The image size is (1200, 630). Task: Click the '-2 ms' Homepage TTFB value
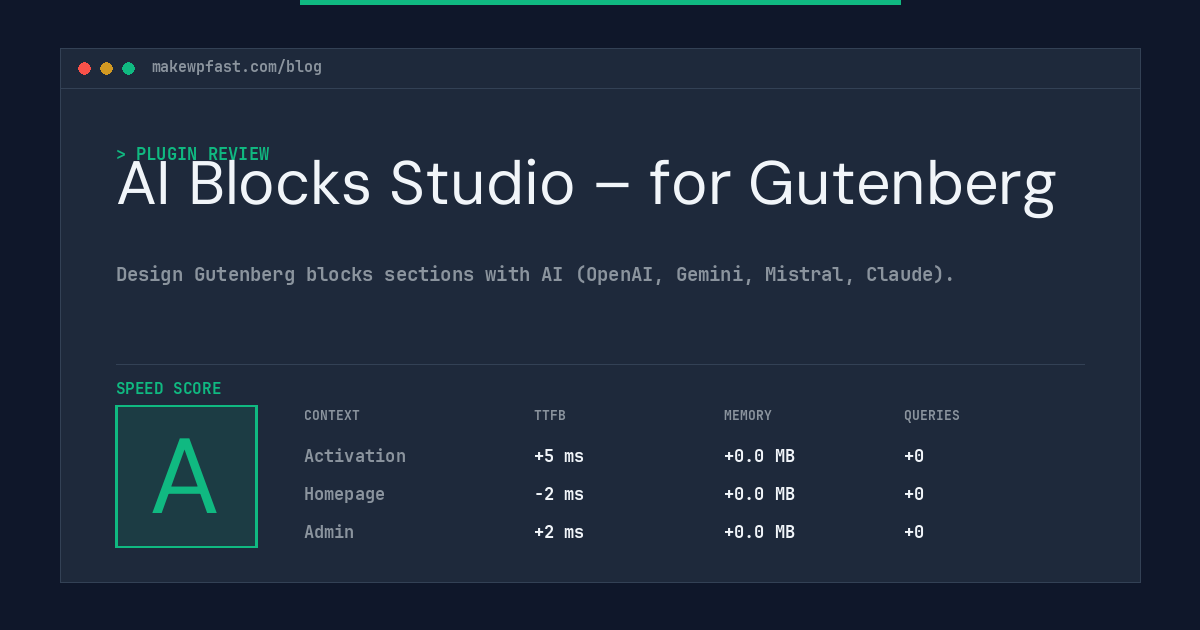pyautogui.click(x=559, y=494)
